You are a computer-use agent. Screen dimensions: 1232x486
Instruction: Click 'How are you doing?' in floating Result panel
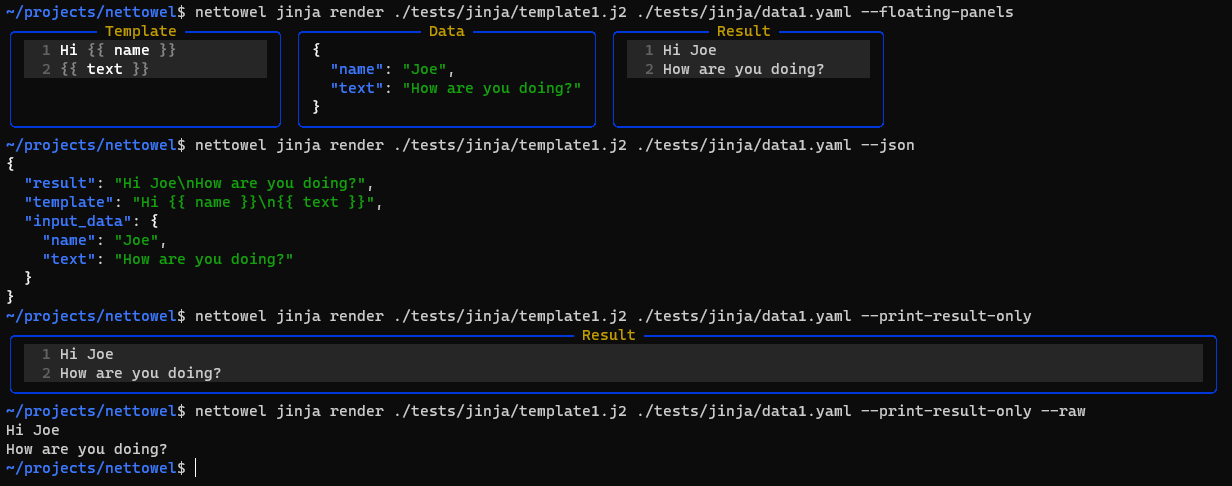pyautogui.click(x=744, y=69)
